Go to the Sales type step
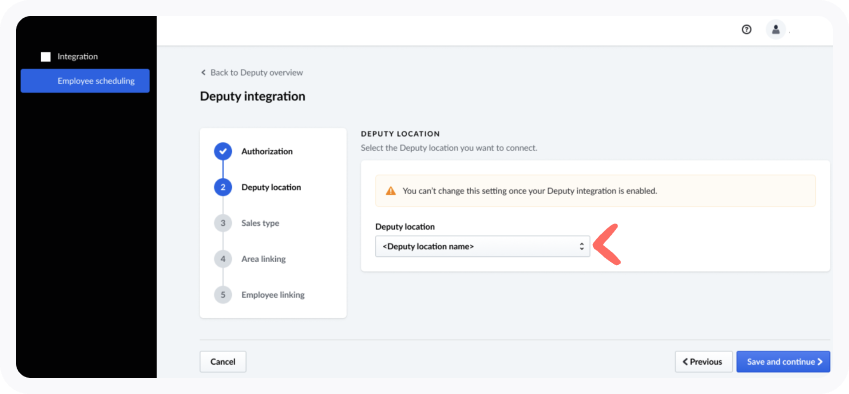849x394 pixels. tap(260, 223)
